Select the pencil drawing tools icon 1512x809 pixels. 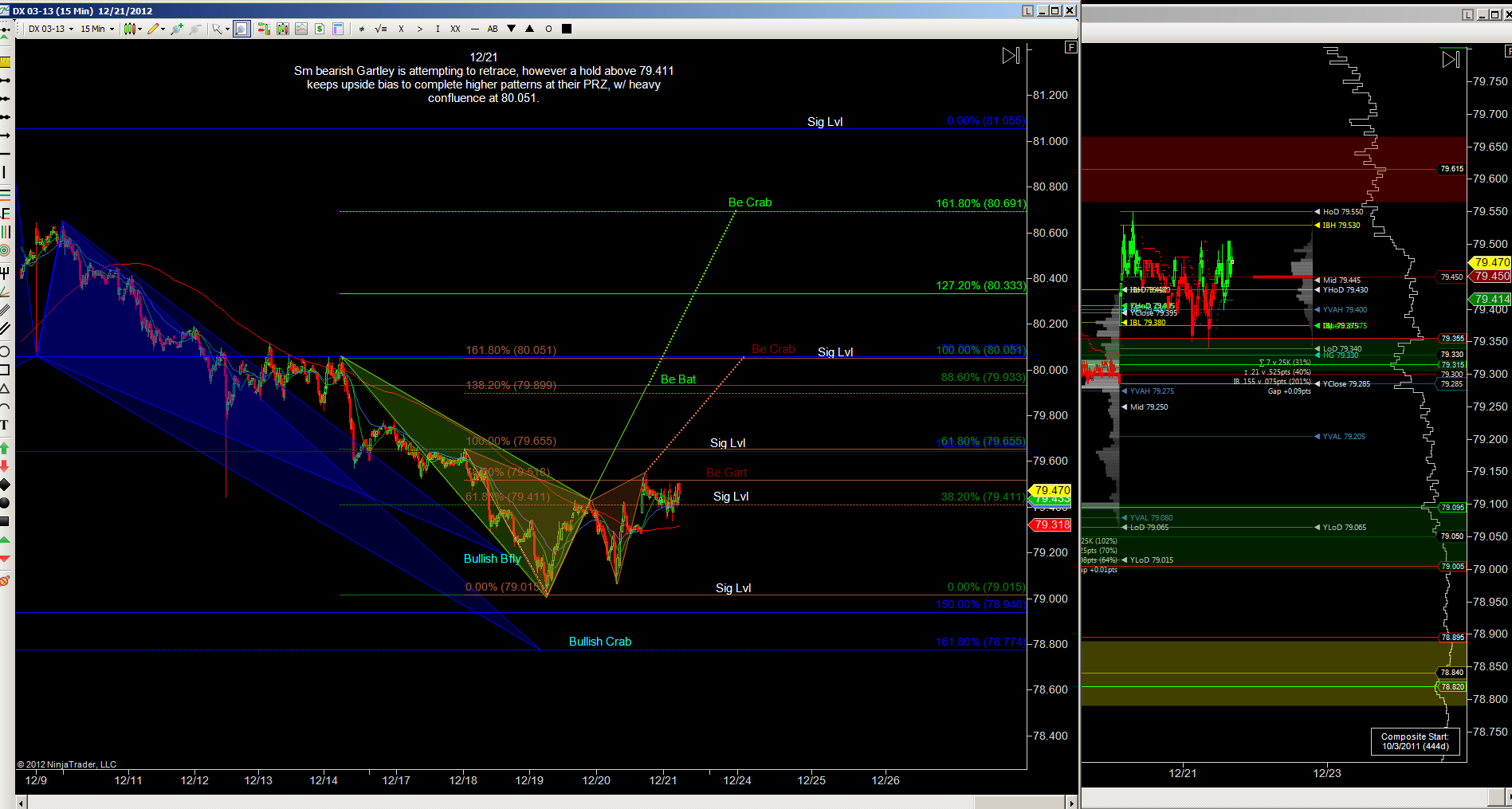155,29
